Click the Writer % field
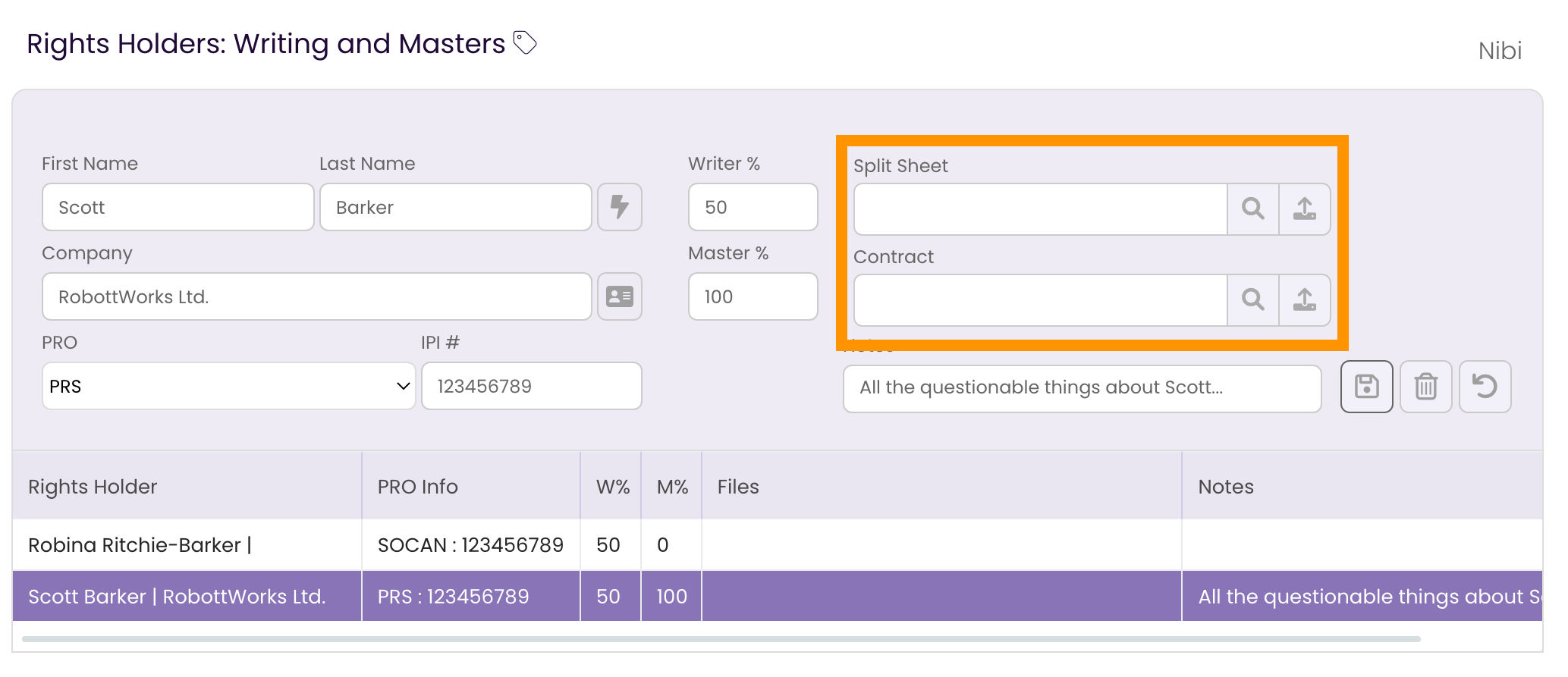1568x677 pixels. point(753,207)
